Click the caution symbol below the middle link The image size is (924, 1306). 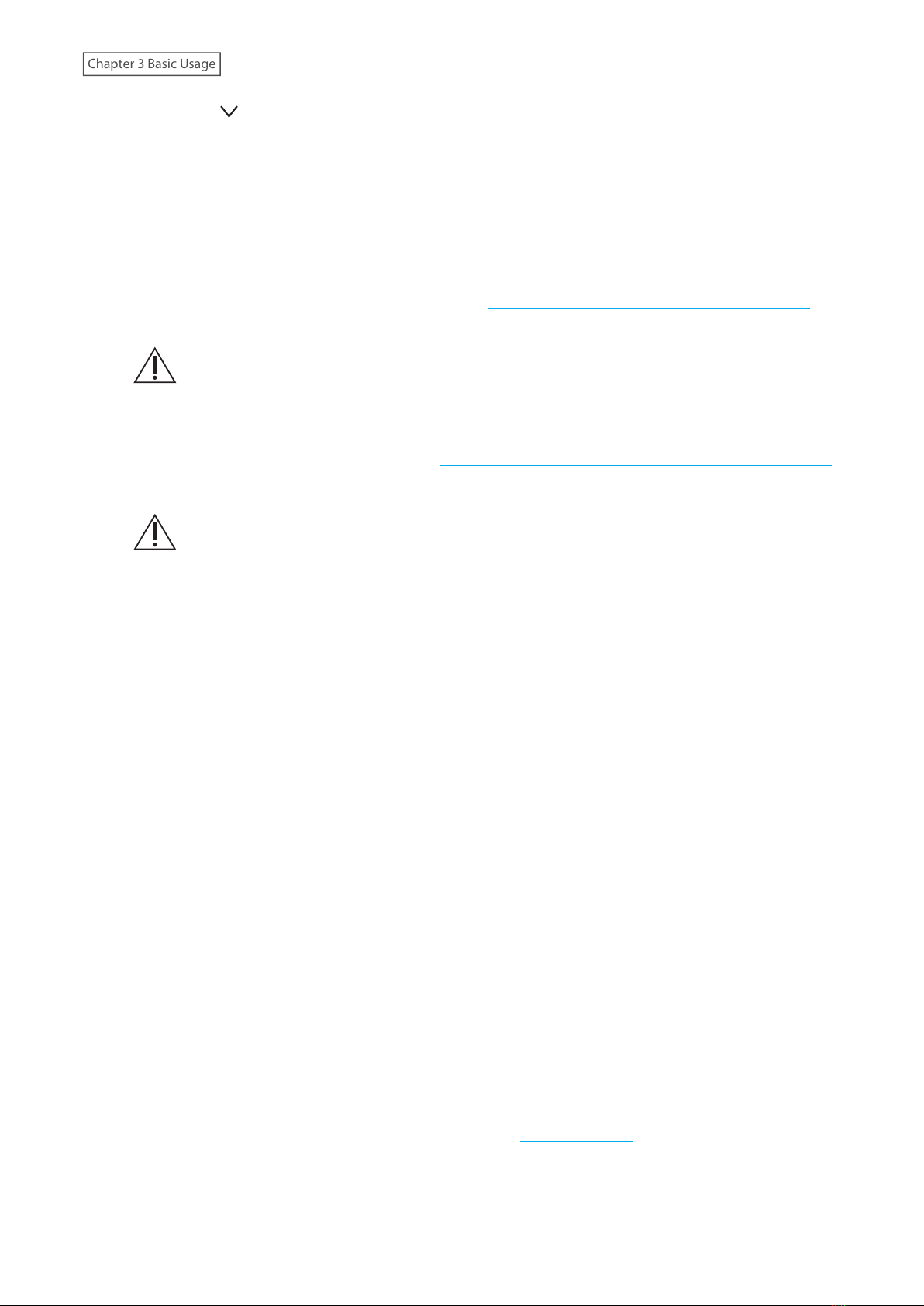(155, 532)
